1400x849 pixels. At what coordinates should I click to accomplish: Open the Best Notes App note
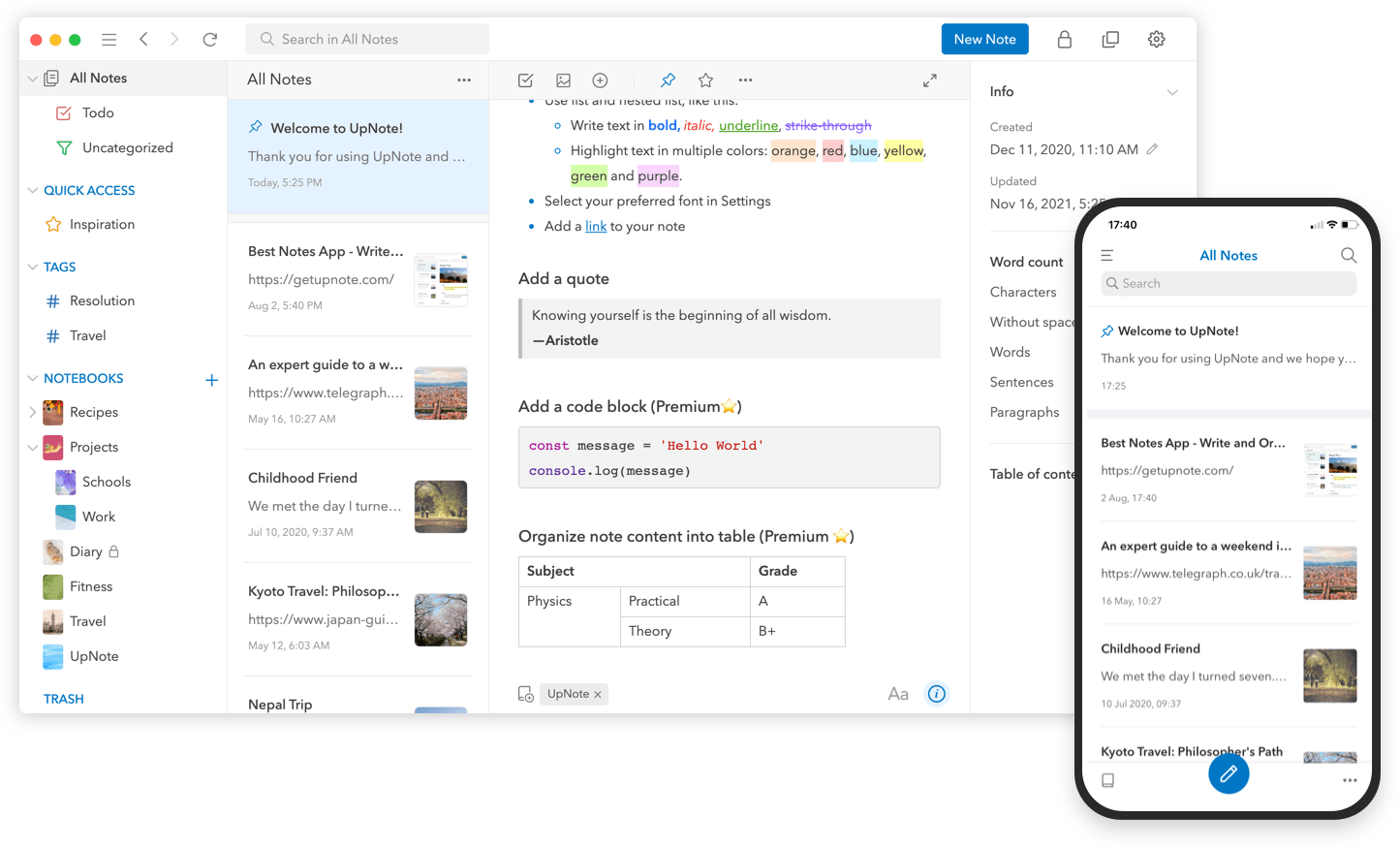point(358,279)
